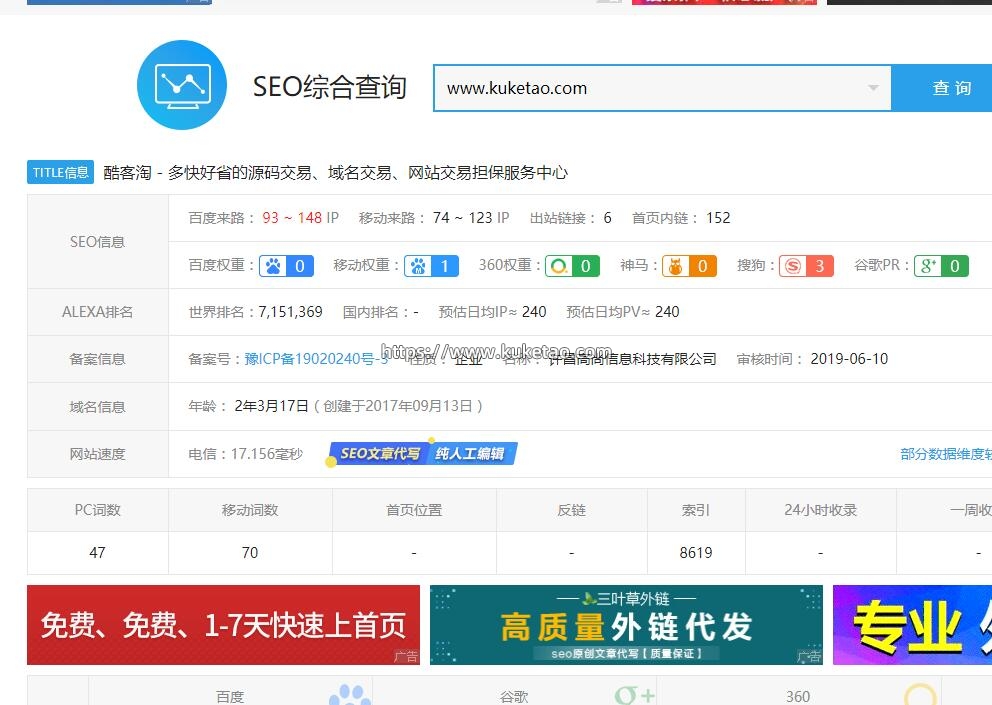Image resolution: width=992 pixels, height=705 pixels.
Task: Click the SEO综合查询 chart logo icon
Action: (x=182, y=85)
